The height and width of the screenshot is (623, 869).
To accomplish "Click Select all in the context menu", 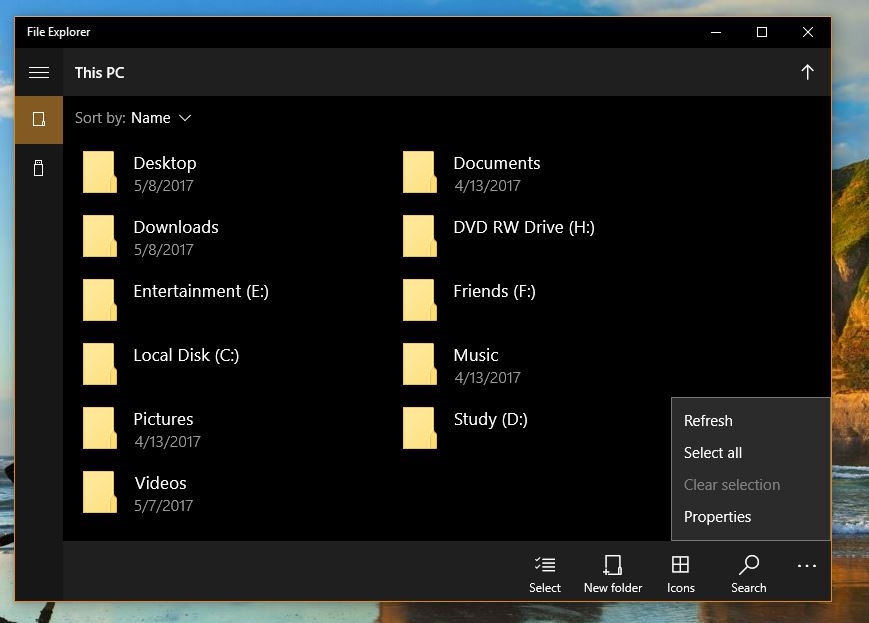I will [x=713, y=452].
